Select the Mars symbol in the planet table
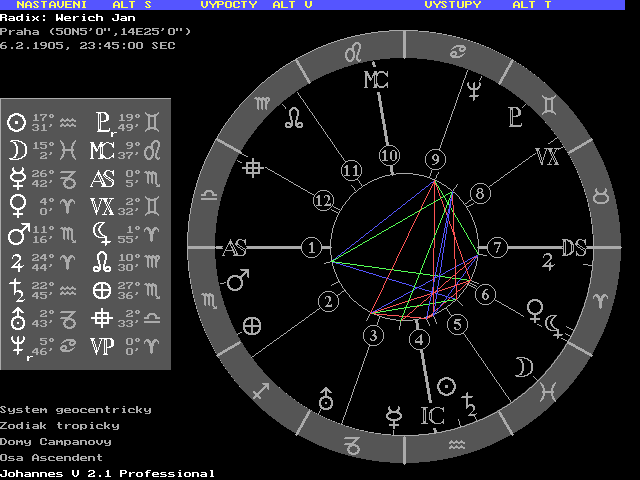The image size is (640, 480). [x=16, y=236]
